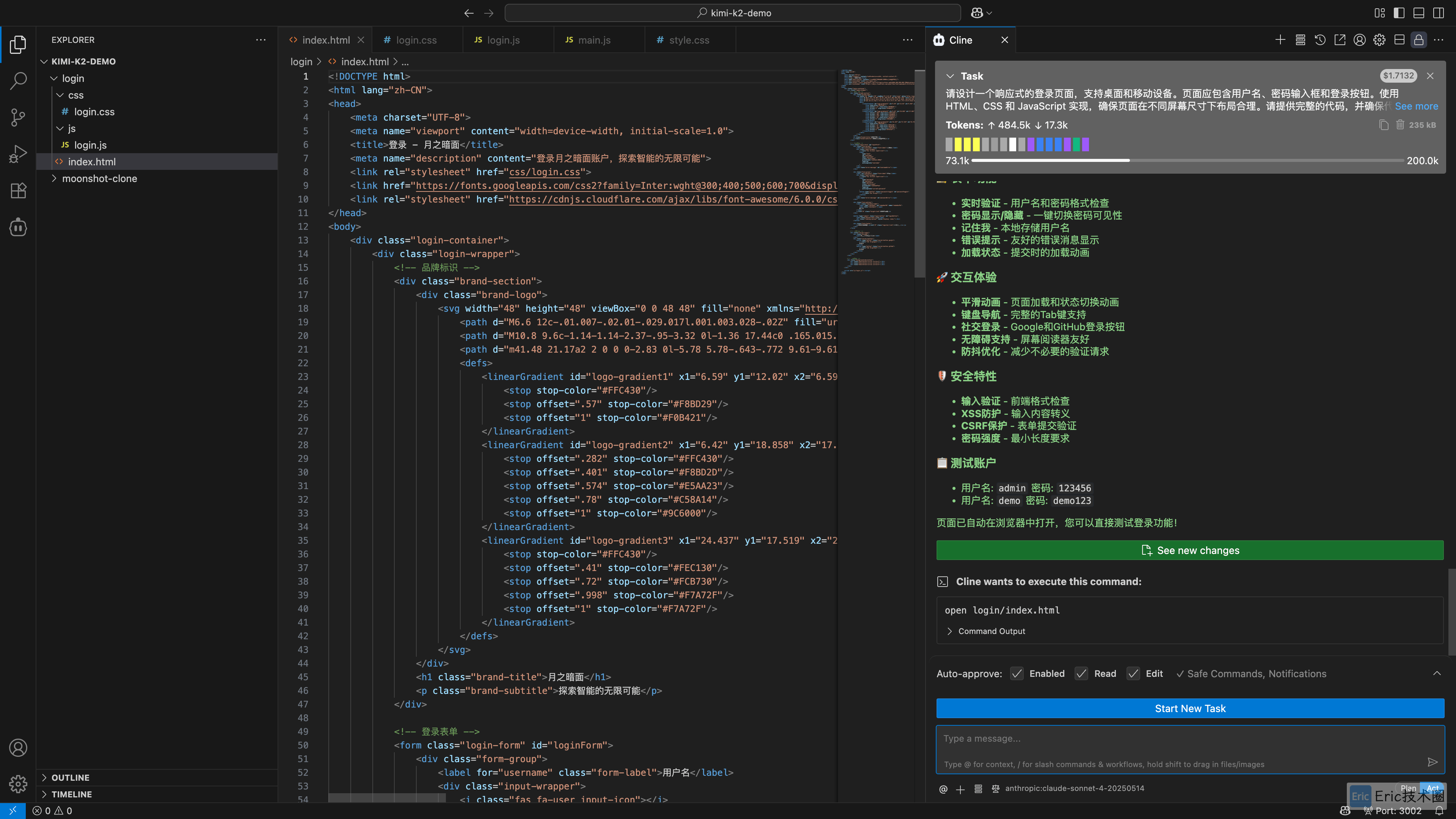This screenshot has width=1456, height=819.
Task: Expand the OUTLINE section
Action: coord(44,777)
